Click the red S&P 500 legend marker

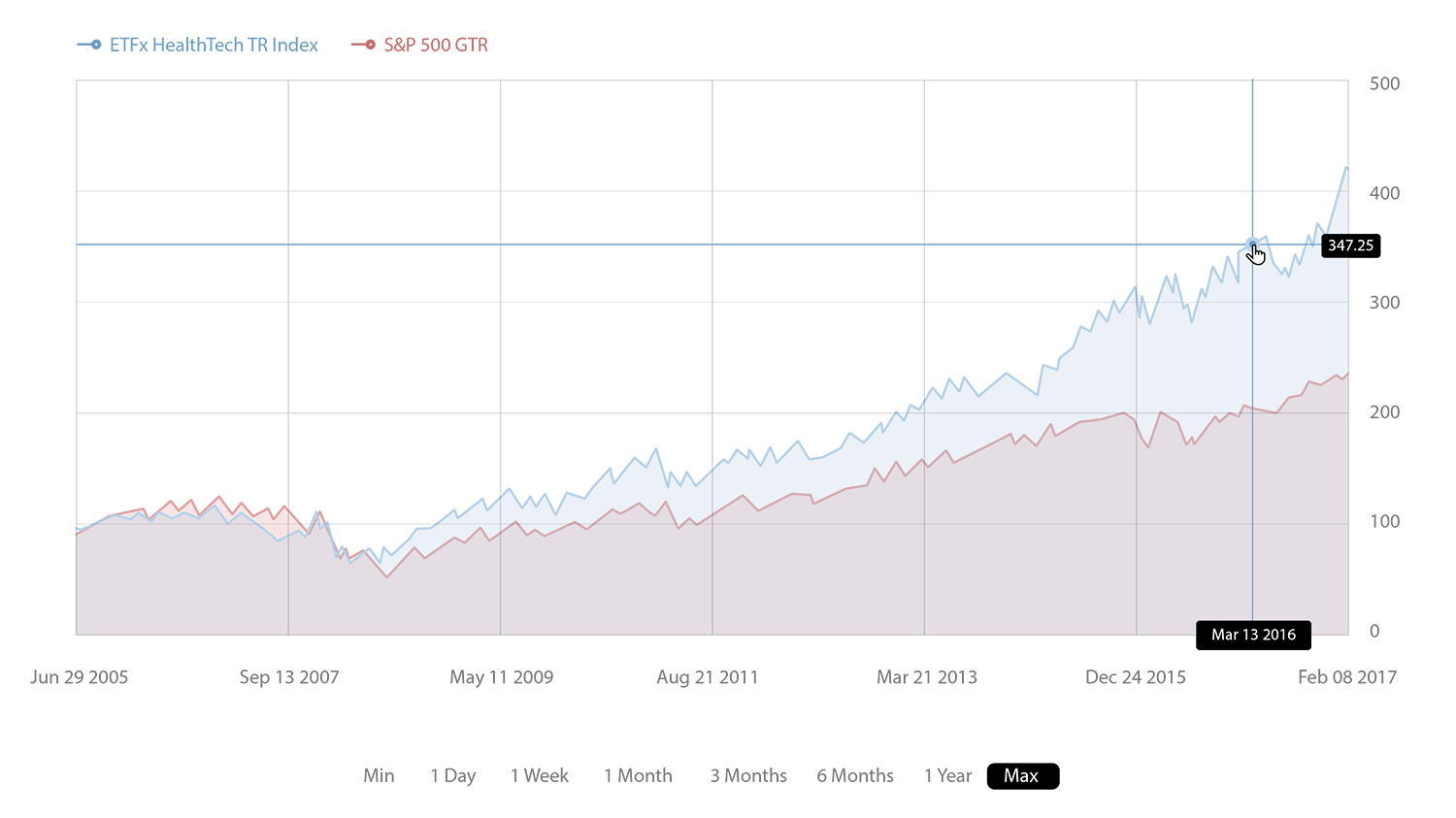coord(363,45)
